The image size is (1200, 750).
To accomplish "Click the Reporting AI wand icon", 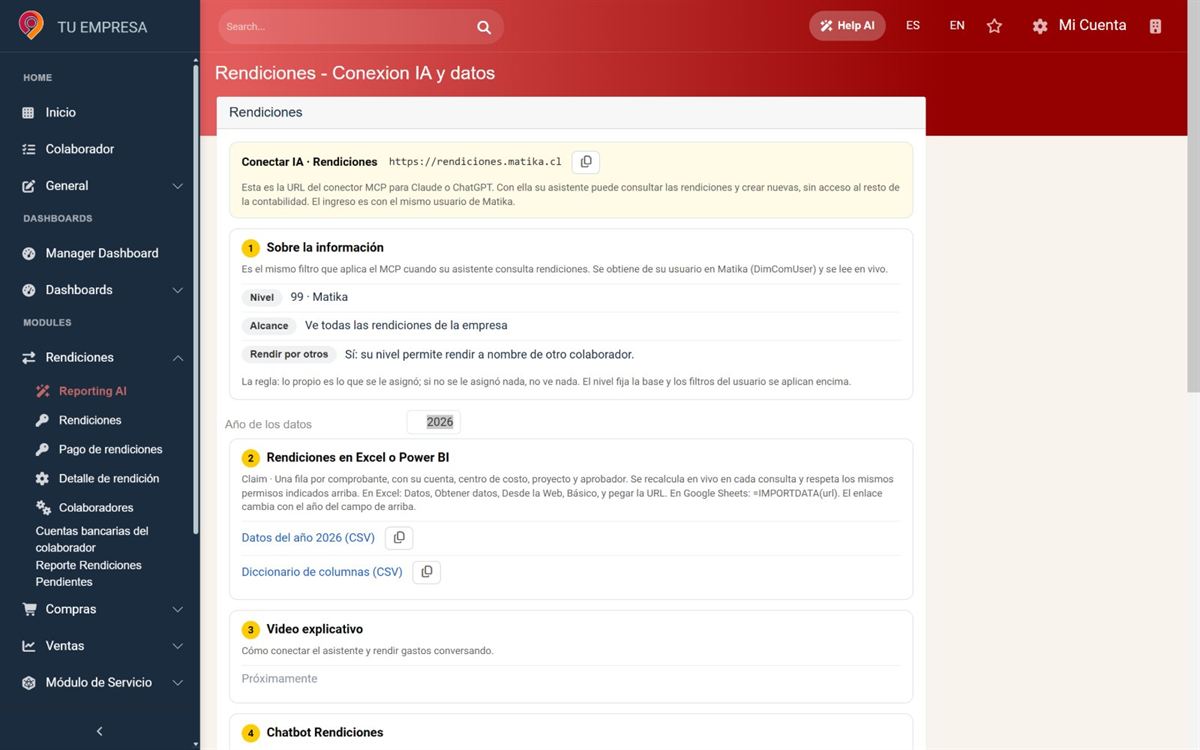I will [42, 391].
